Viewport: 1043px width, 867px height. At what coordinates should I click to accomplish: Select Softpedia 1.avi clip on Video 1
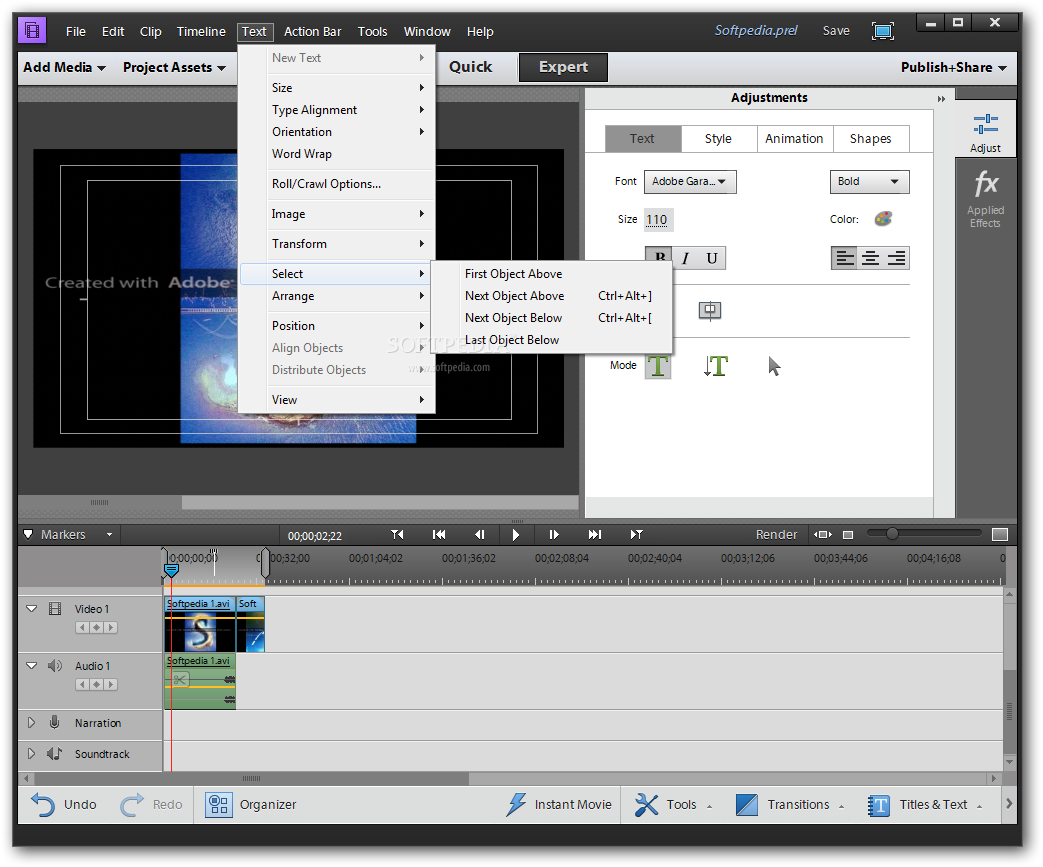point(200,624)
